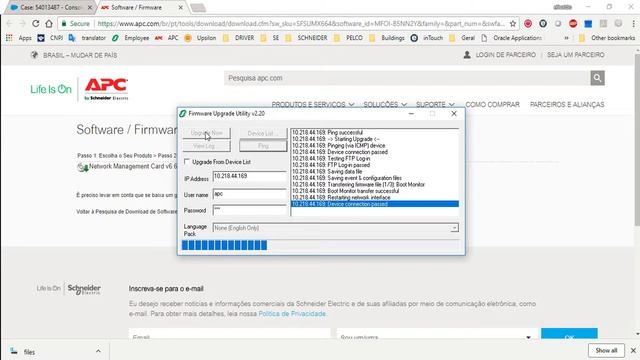
Task: Toggle Upgrade From Device List checkbox
Action: point(187,162)
